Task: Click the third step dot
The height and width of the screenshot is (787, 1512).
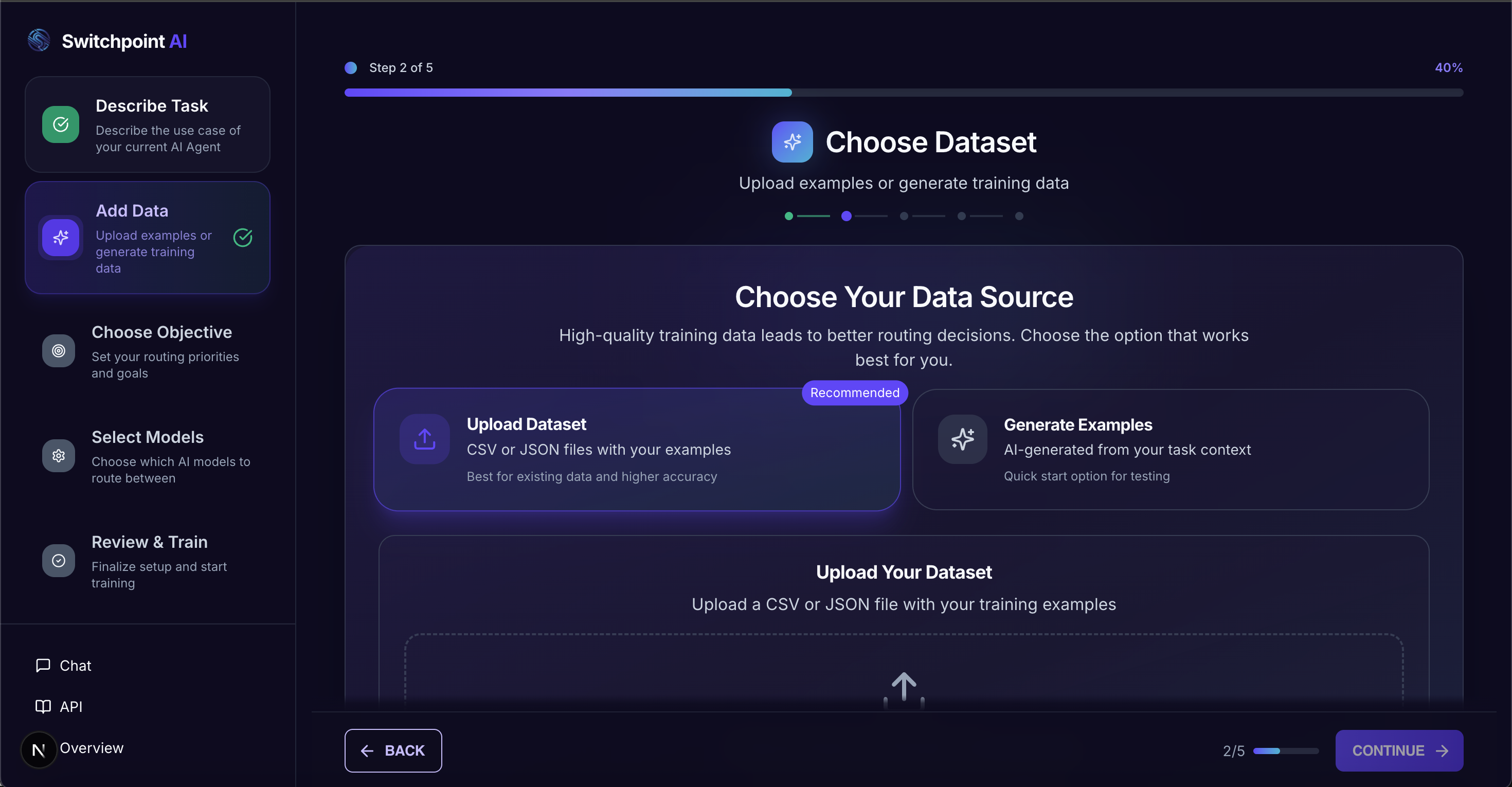Action: 904,216
